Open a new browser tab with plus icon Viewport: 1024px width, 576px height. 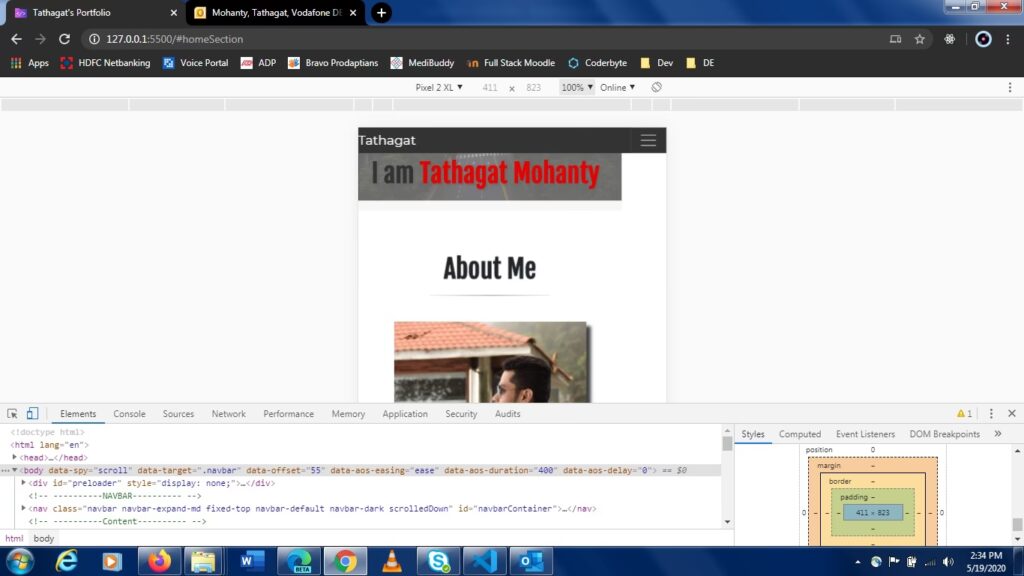[381, 13]
